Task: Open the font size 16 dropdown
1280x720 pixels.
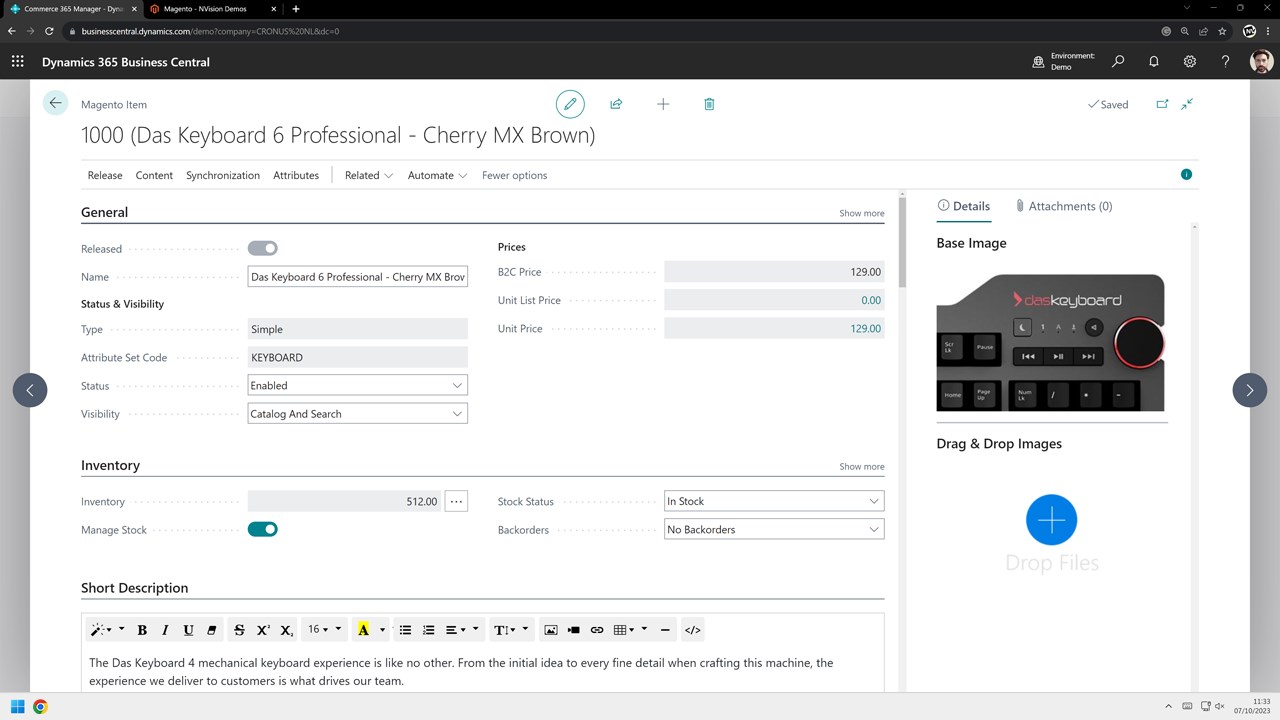Action: tap(324, 630)
